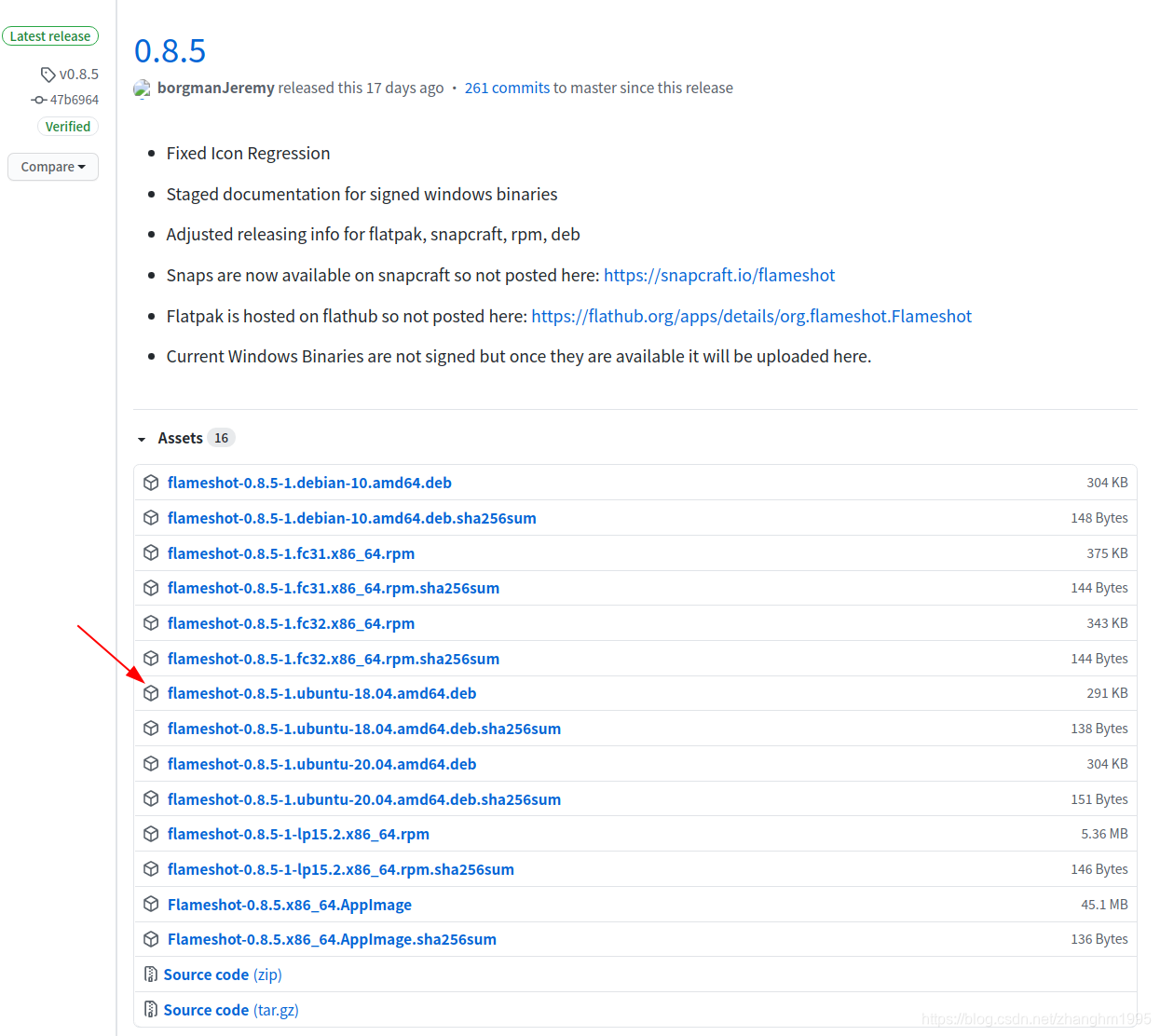Click the 5.36 MB size text

click(1104, 834)
